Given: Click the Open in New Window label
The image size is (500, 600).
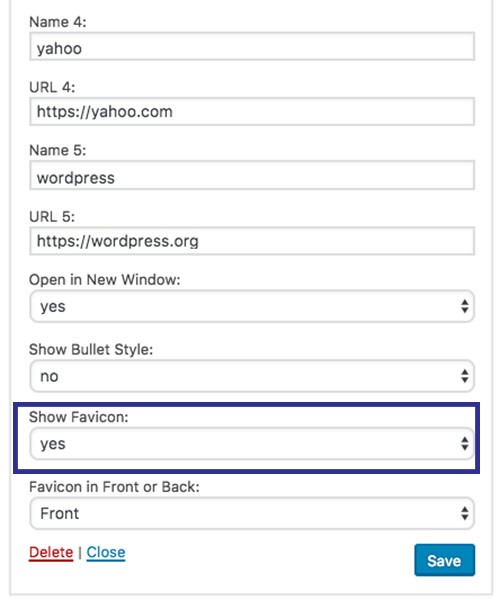Looking at the screenshot, I should click(x=104, y=279).
